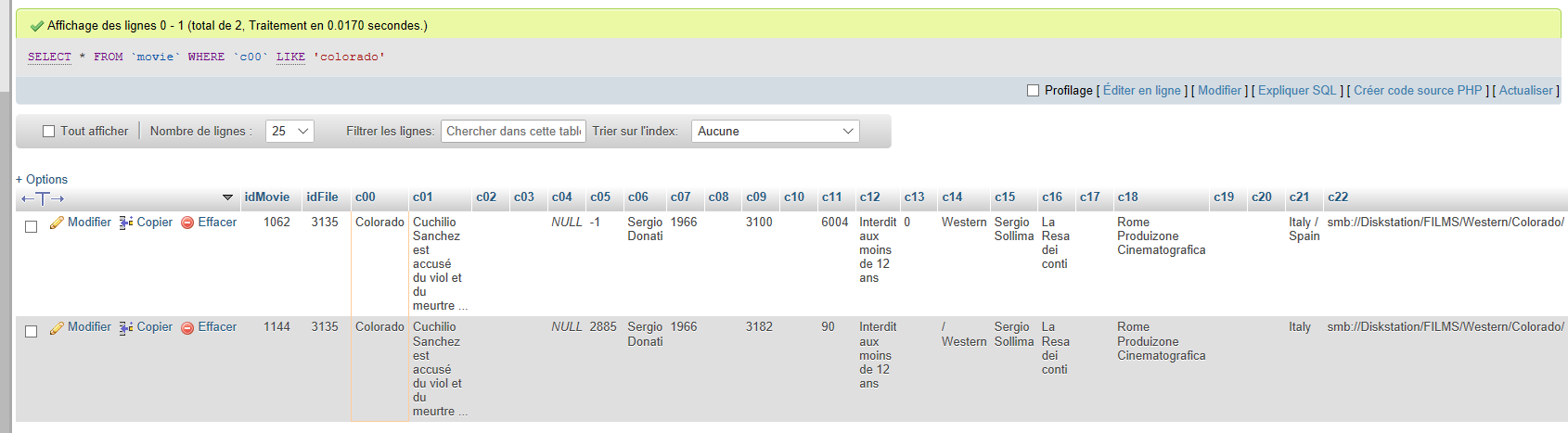Open the column header dropdown triangle
This screenshot has height=433, width=1568.
tap(227, 197)
